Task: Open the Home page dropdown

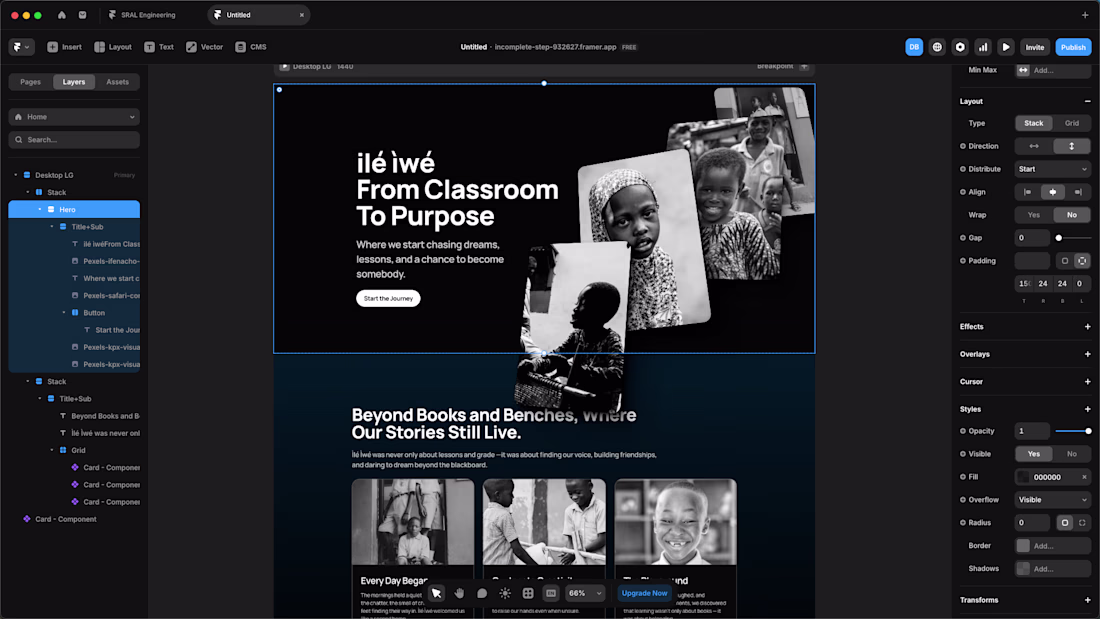Action: pyautogui.click(x=74, y=117)
